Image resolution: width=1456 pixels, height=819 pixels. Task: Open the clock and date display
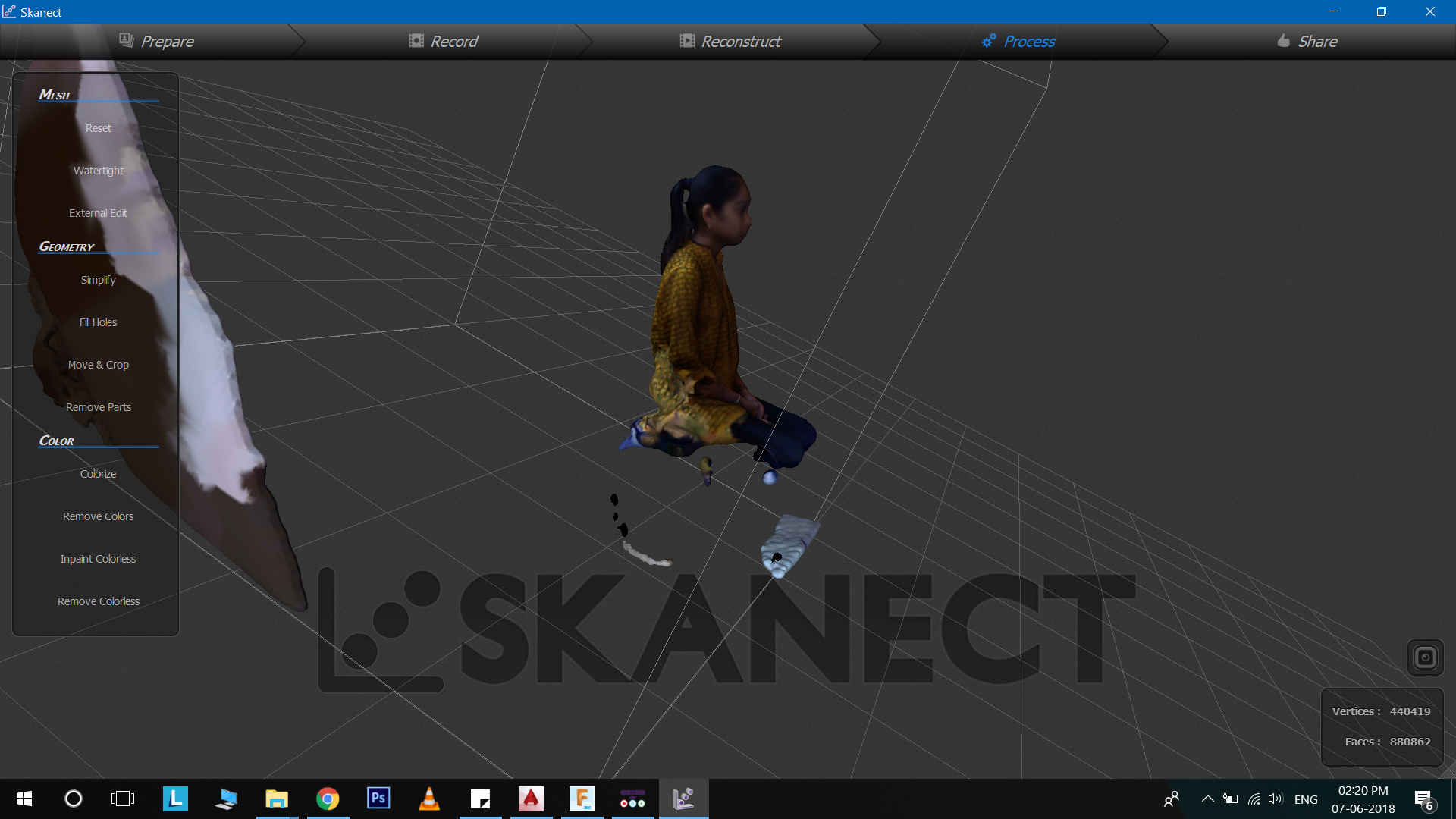tap(1363, 799)
